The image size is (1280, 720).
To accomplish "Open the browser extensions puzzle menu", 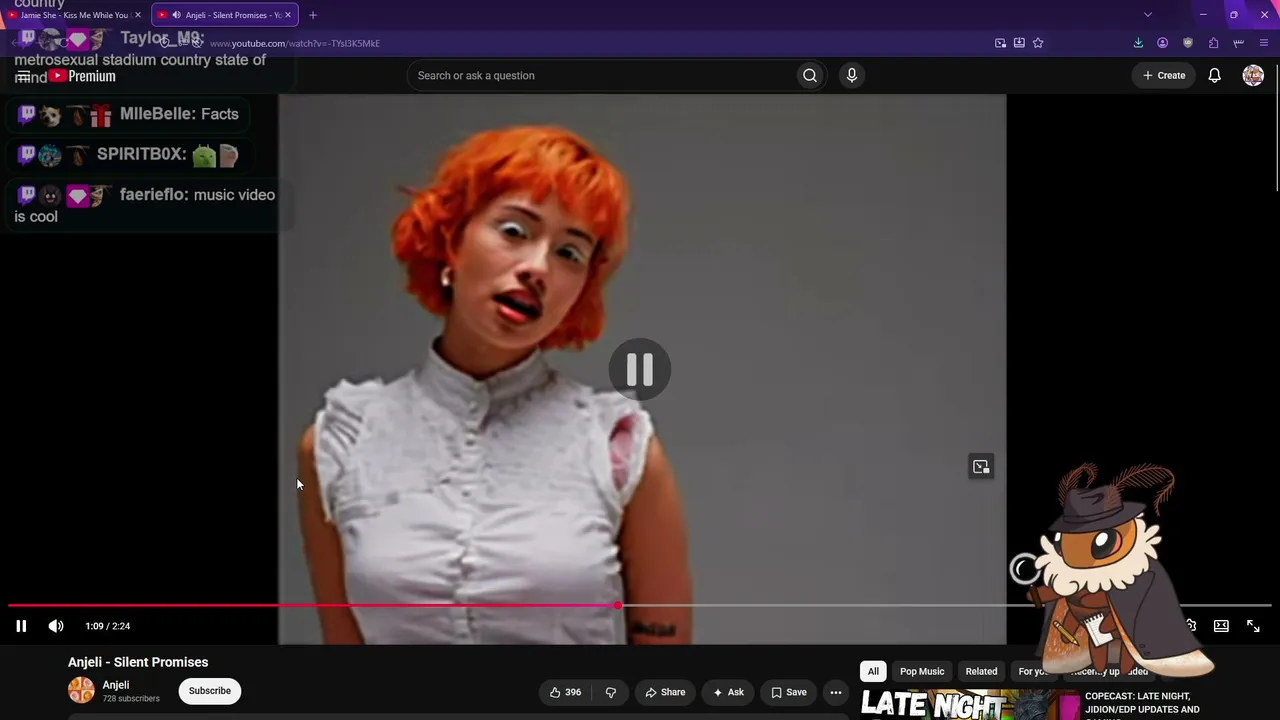I will tap(1213, 43).
